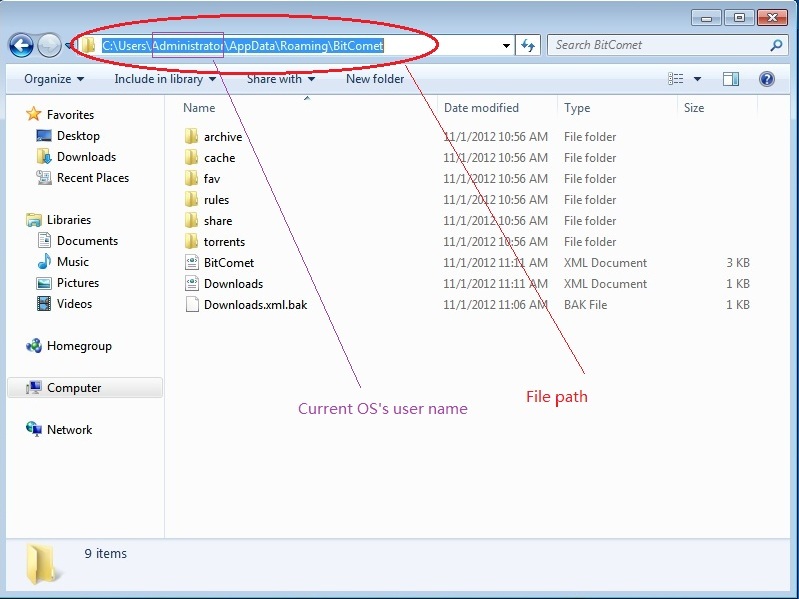Select the Downloads.xml.bak file
Screen dimensions: 799x599
(x=254, y=305)
